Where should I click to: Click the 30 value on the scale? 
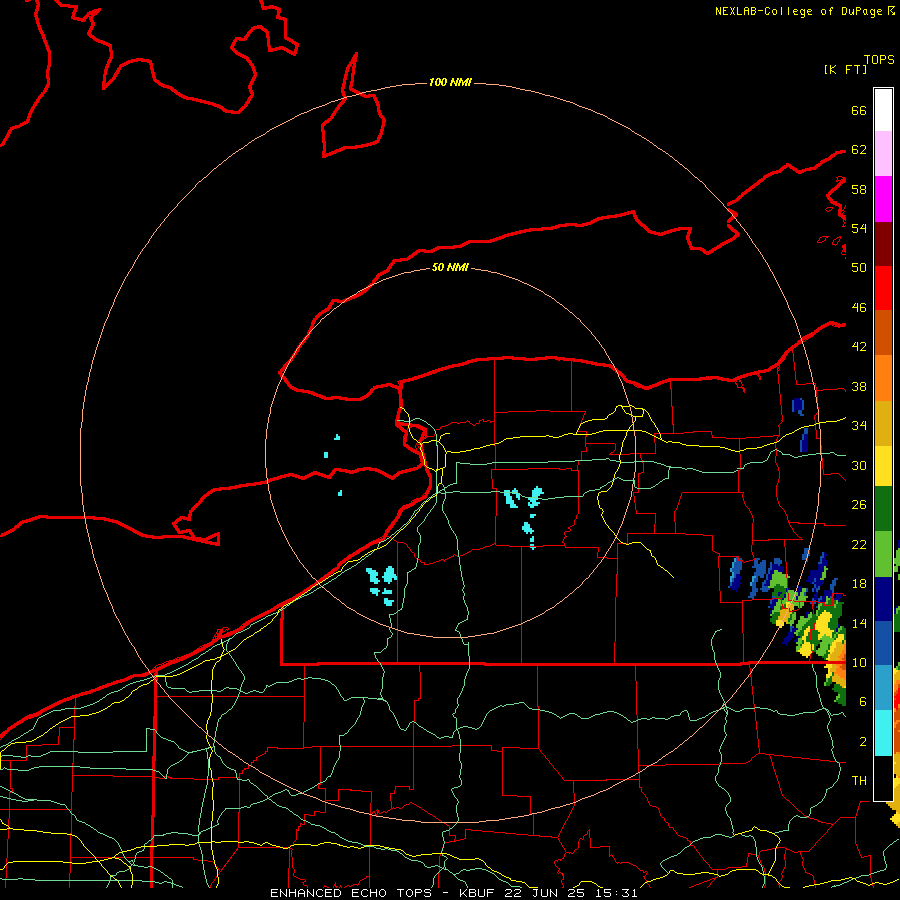(x=859, y=465)
